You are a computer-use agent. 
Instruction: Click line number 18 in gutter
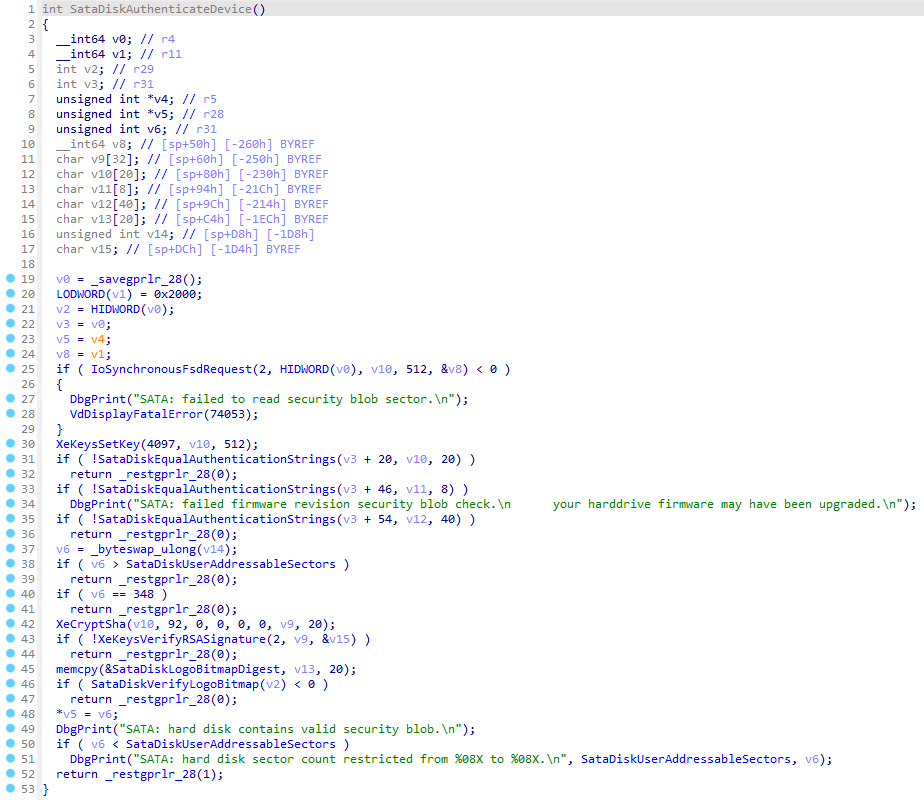28,264
